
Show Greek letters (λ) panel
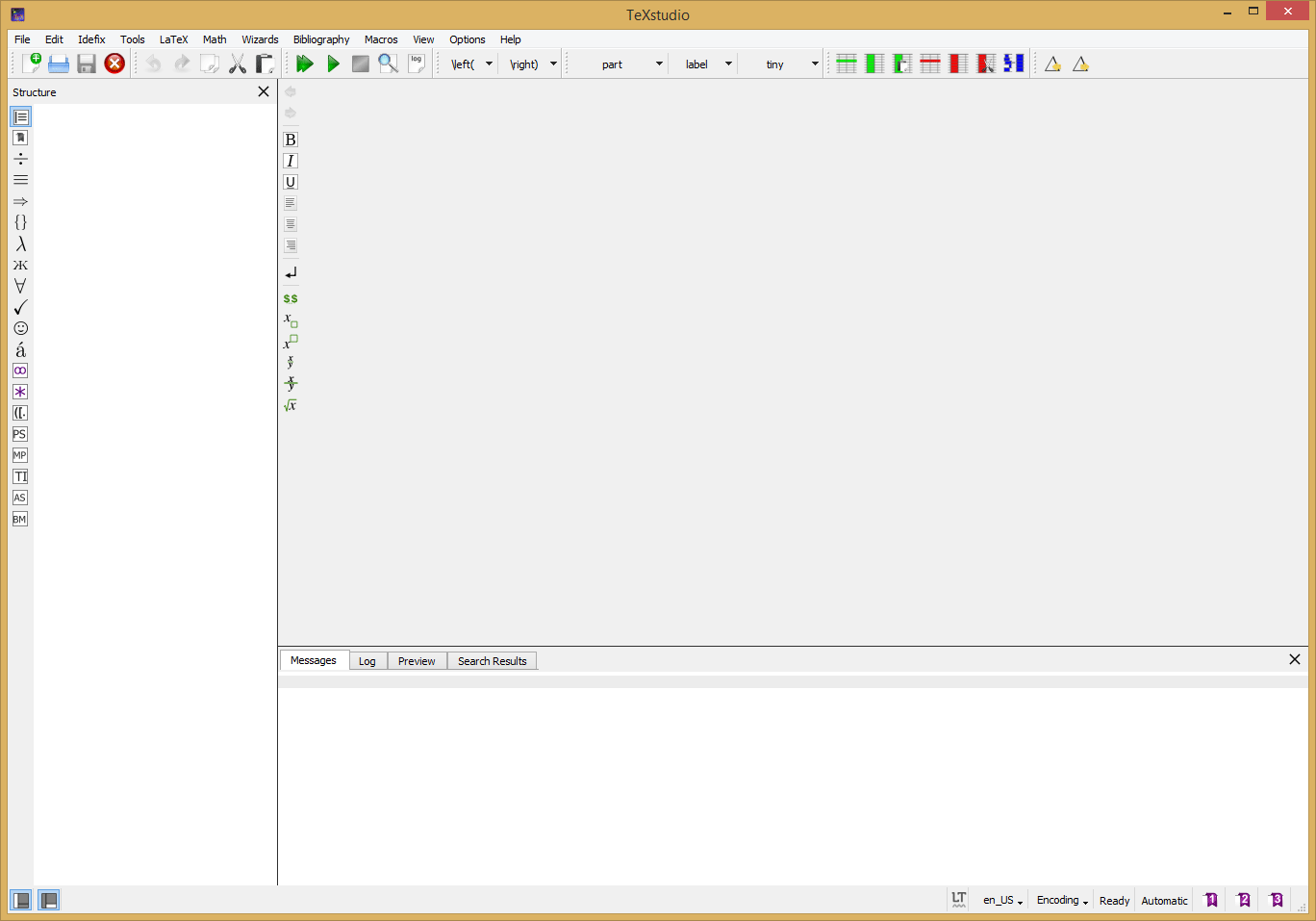(x=20, y=243)
